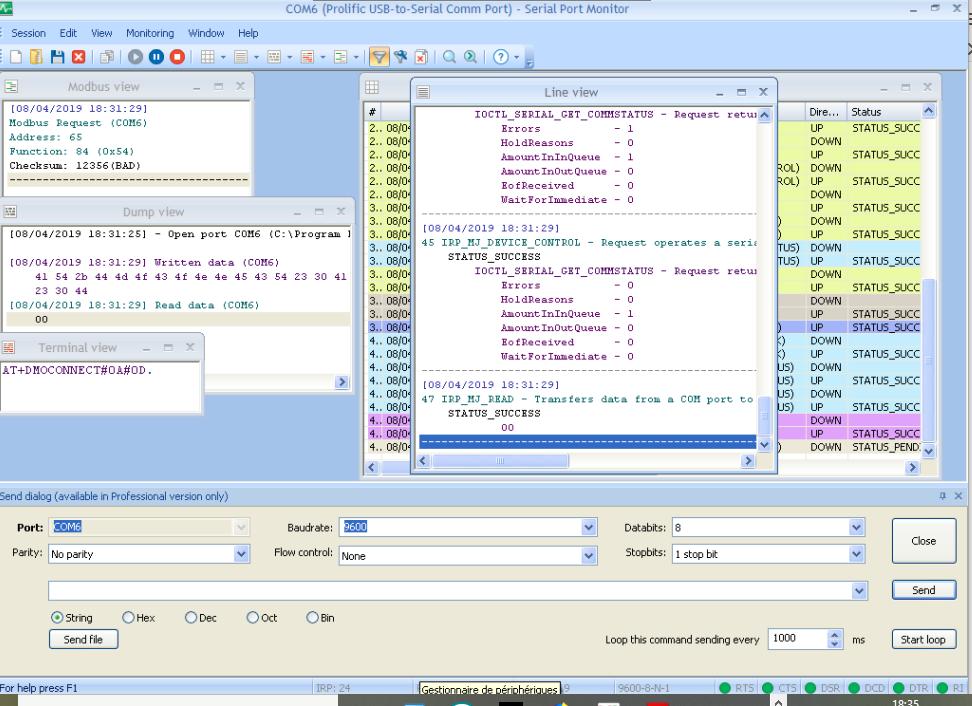Screen dimensions: 972x706
Task: Show hidden icons via taskbar tray chevron
Action: (778, 701)
